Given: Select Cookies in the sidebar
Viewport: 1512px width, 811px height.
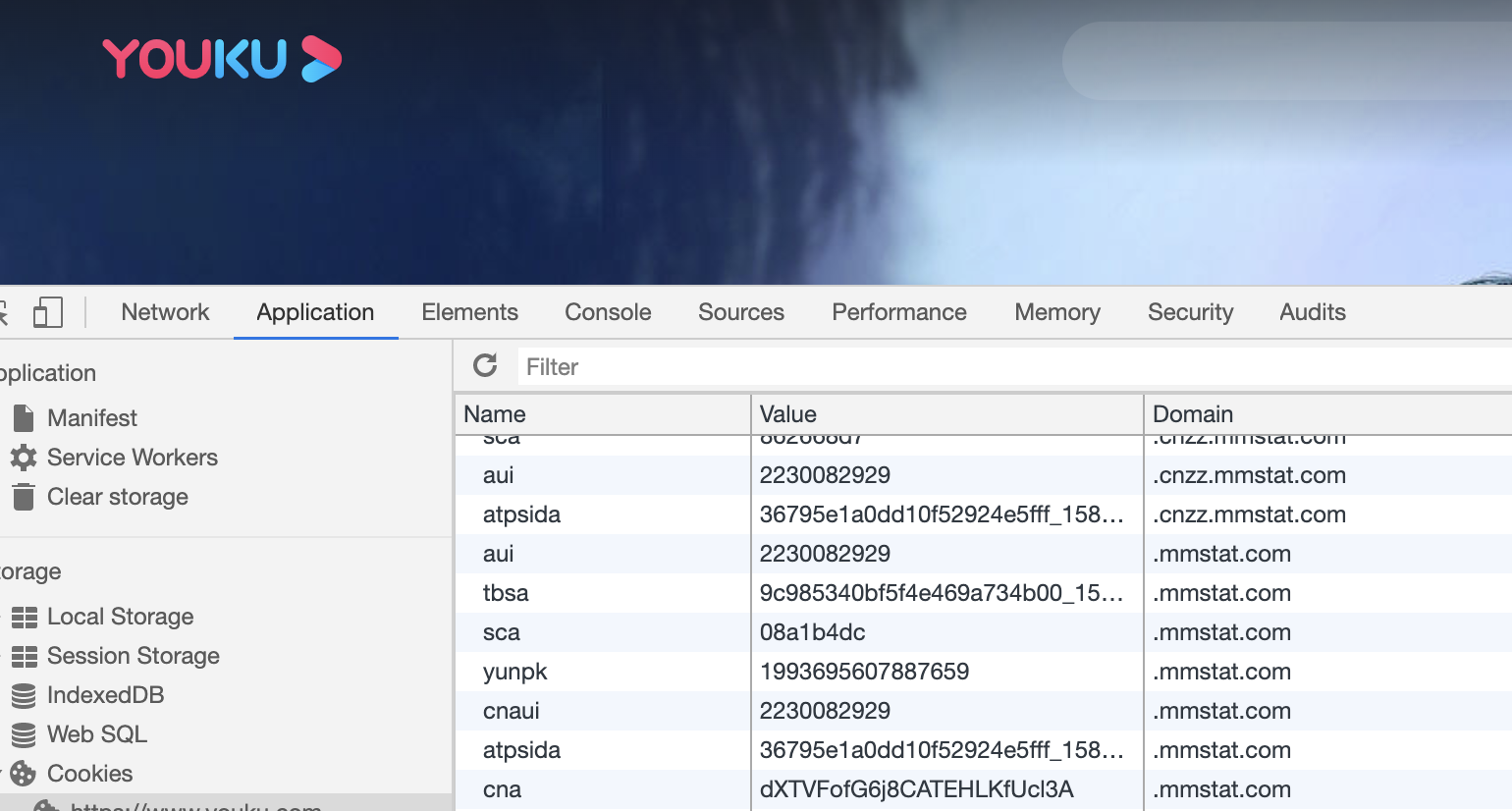Looking at the screenshot, I should (90, 774).
